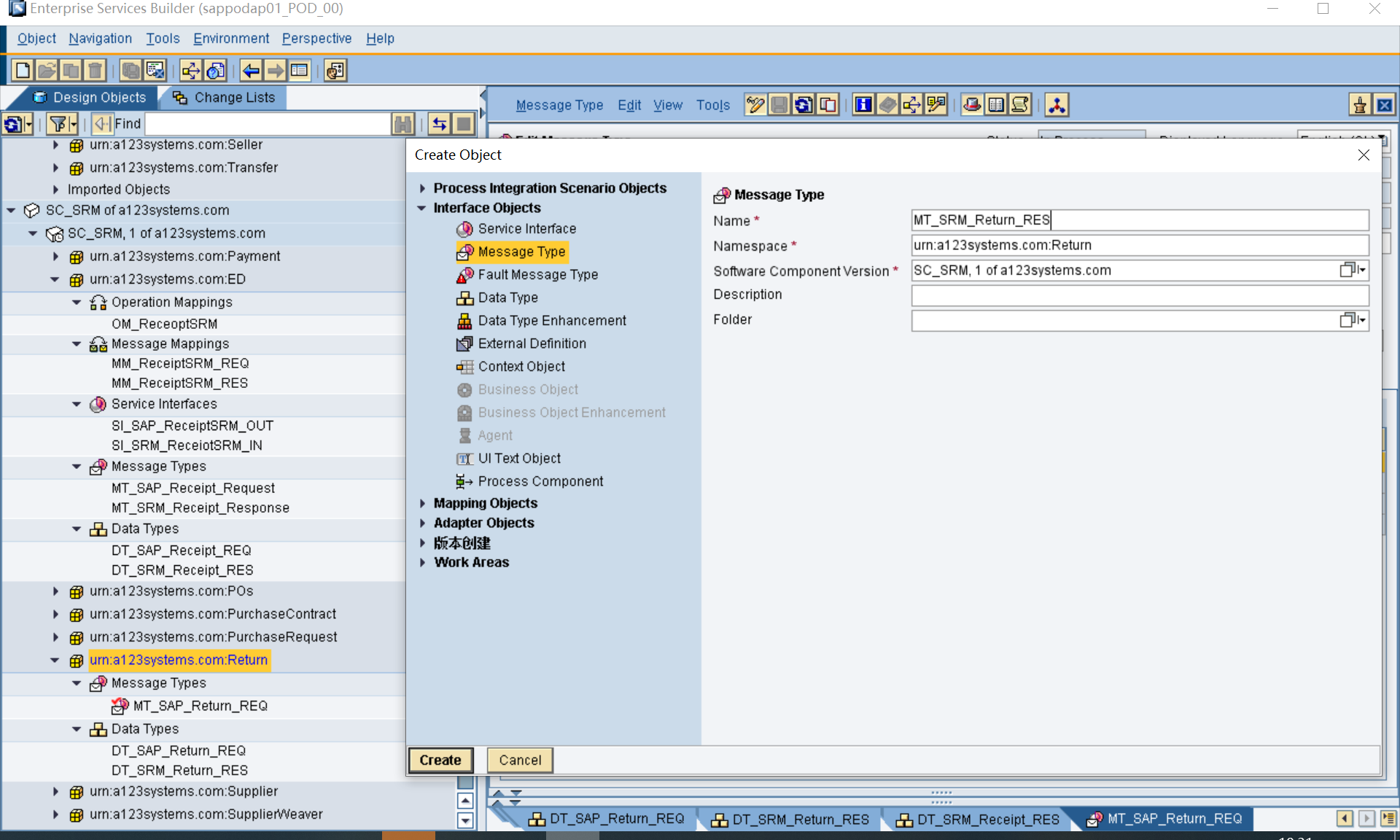The height and width of the screenshot is (840, 1400).
Task: Click the copy pages icon in editor toolbar
Action: point(828,105)
